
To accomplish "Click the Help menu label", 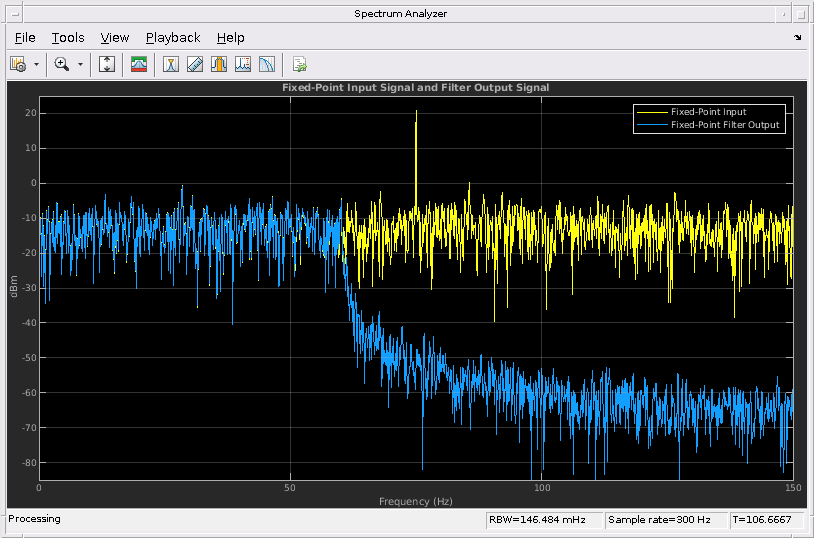I will [230, 37].
